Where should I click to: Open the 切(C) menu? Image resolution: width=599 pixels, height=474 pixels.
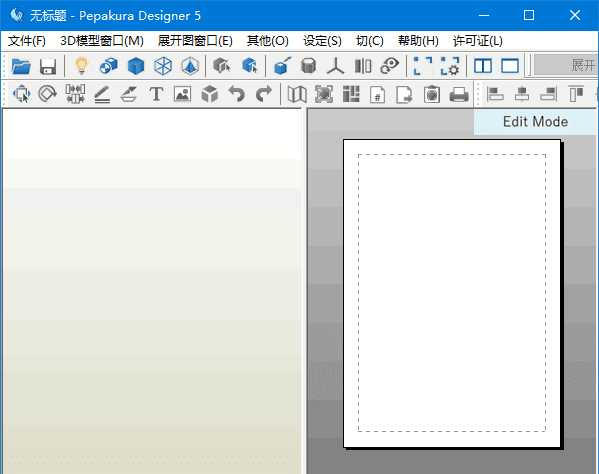[x=369, y=41]
